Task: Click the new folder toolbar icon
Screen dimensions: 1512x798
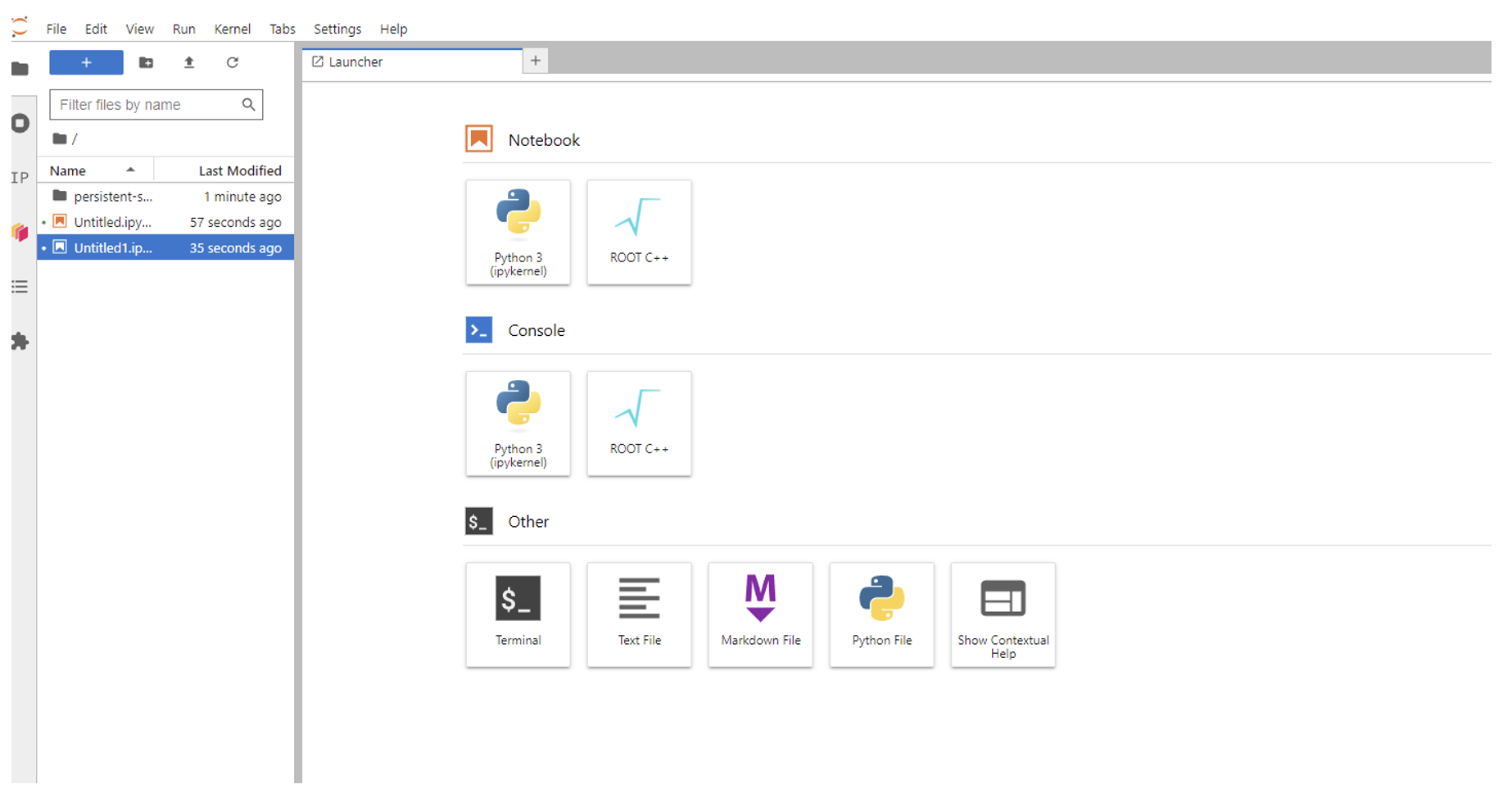Action: pos(146,62)
